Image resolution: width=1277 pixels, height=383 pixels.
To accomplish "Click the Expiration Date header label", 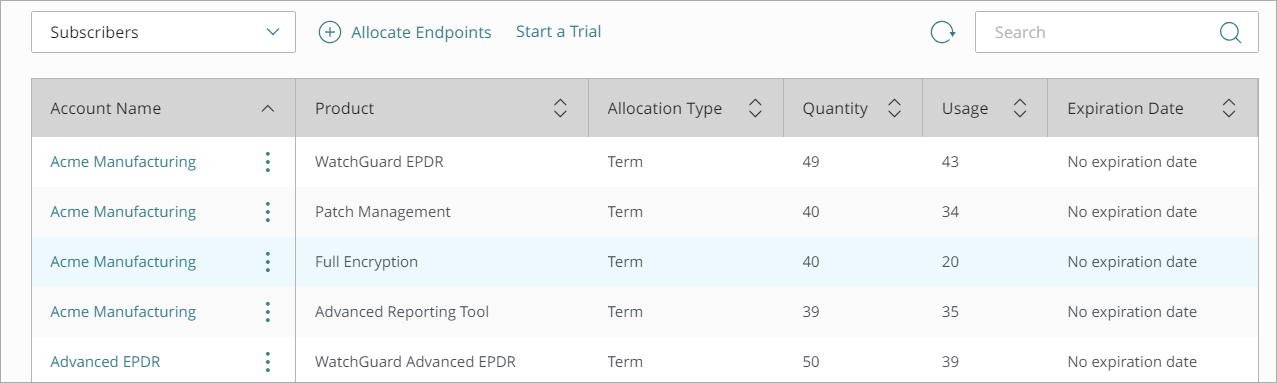I will coord(1125,108).
